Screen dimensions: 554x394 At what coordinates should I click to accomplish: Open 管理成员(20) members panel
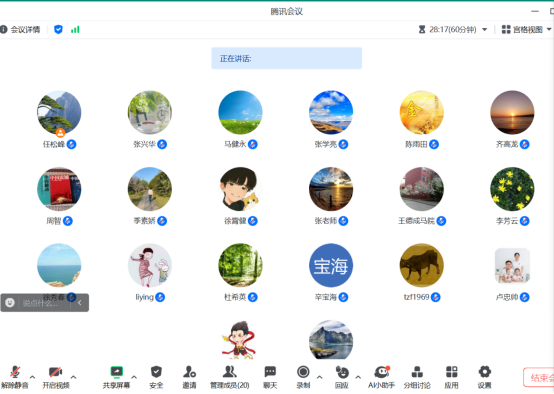coord(230,377)
